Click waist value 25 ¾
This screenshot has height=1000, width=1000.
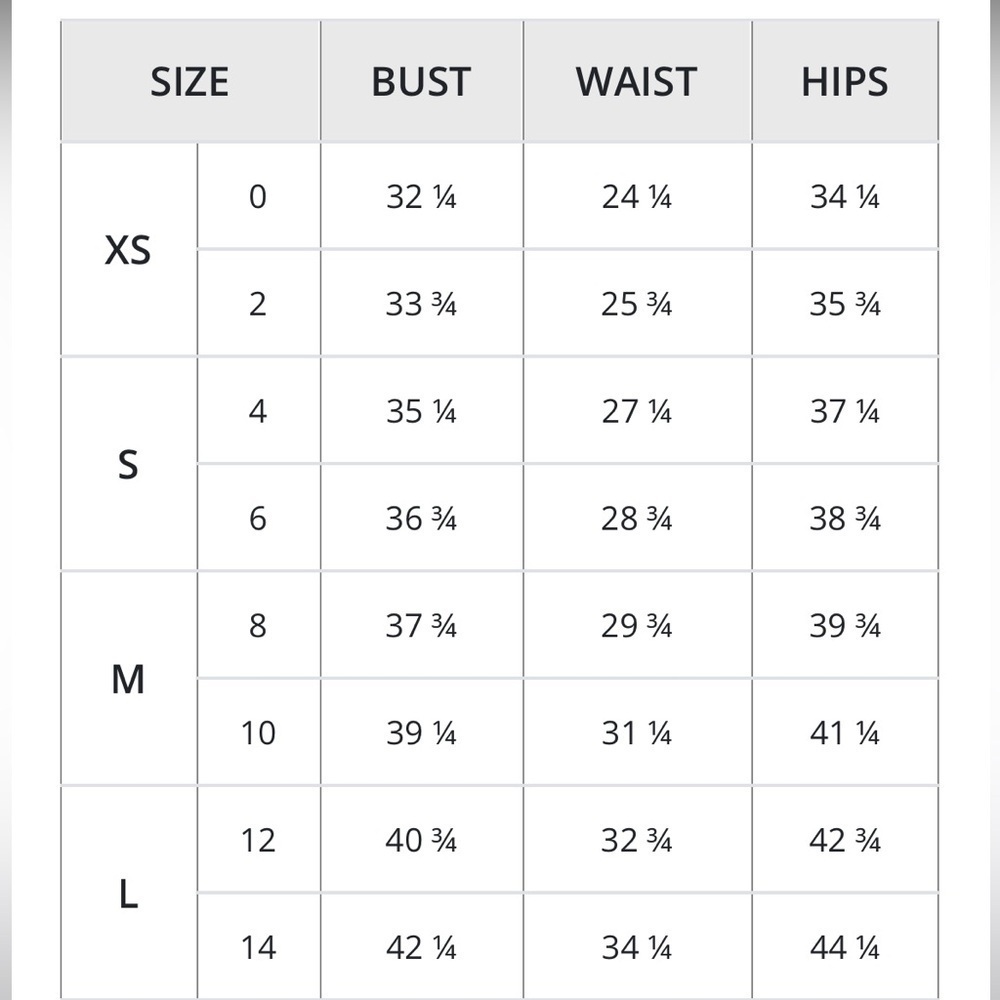(636, 304)
